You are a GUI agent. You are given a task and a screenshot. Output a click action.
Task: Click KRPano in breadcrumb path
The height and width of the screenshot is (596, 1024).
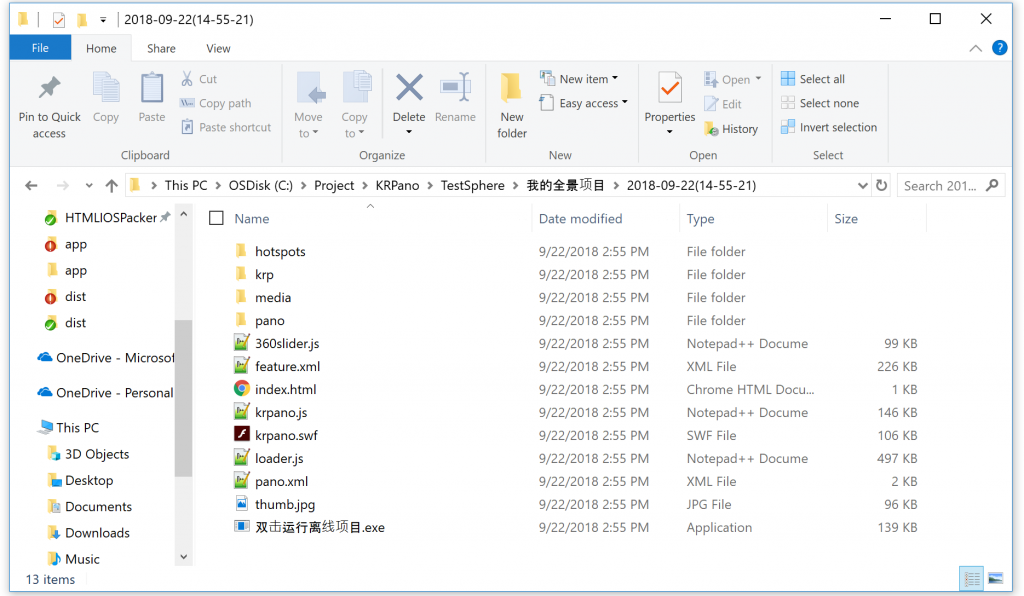pyautogui.click(x=397, y=185)
